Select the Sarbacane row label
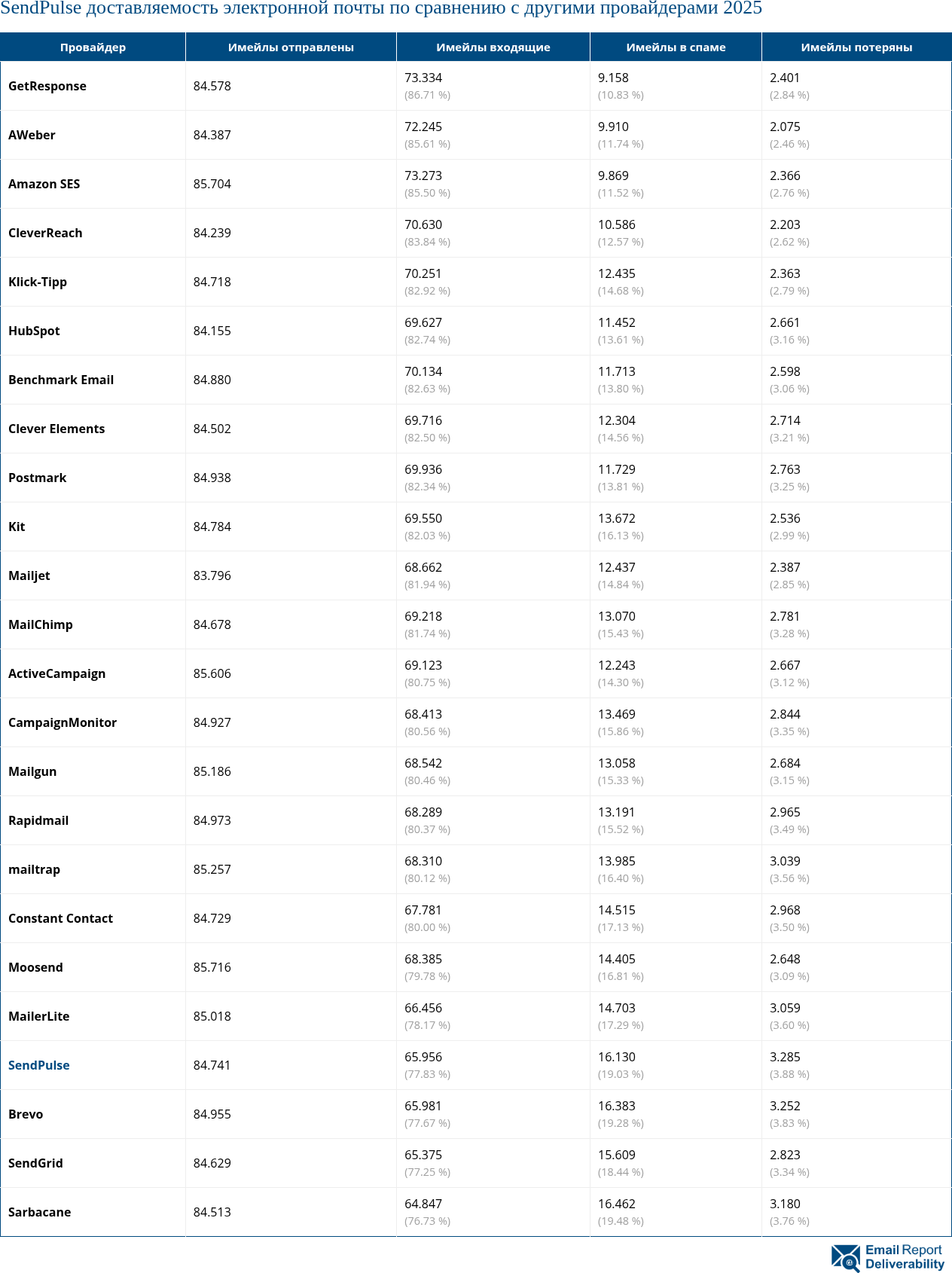The image size is (952, 1273). (x=40, y=1212)
